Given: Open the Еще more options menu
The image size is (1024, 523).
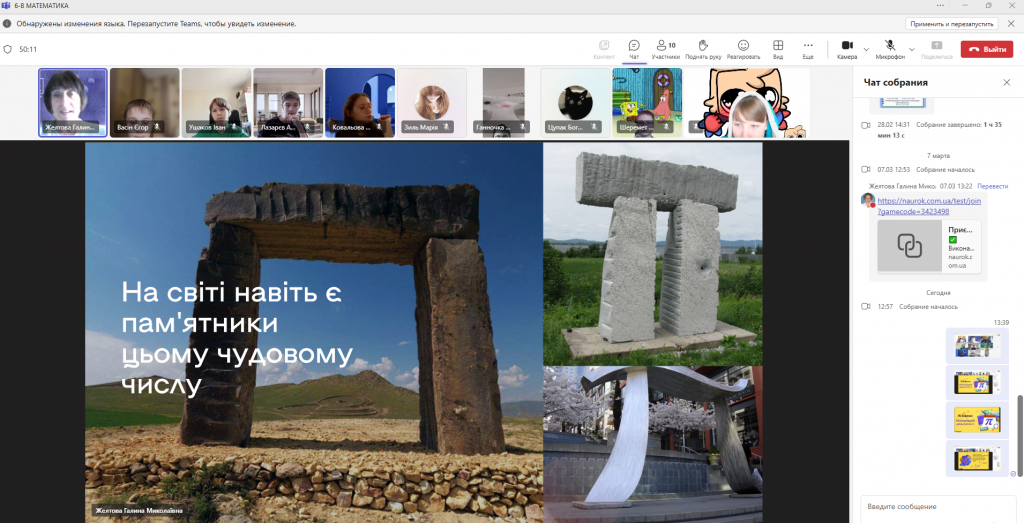Looking at the screenshot, I should pyautogui.click(x=808, y=48).
